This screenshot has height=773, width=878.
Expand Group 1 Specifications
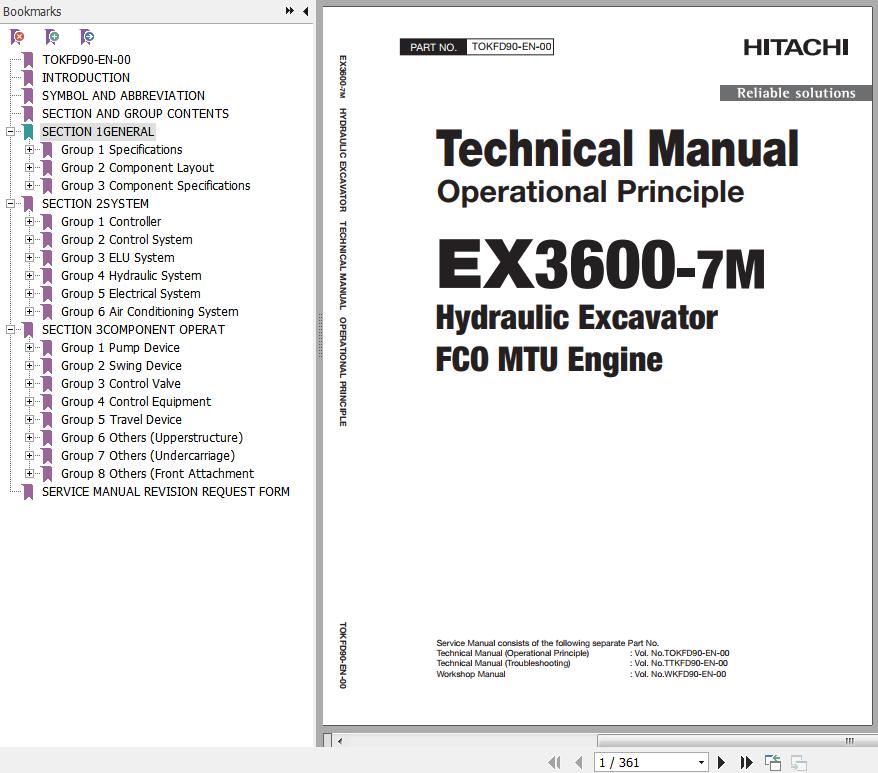[x=29, y=150]
